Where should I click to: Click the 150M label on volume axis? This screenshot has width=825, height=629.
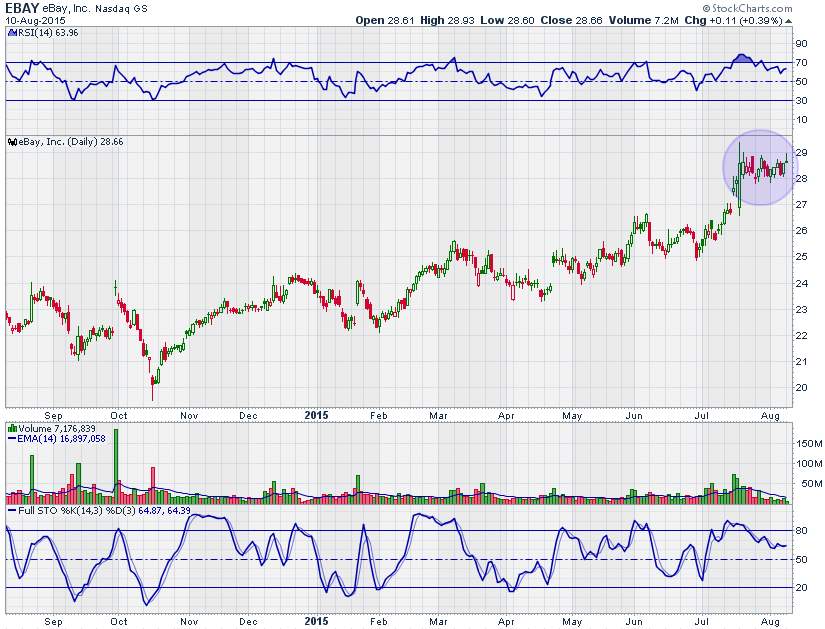[808, 441]
